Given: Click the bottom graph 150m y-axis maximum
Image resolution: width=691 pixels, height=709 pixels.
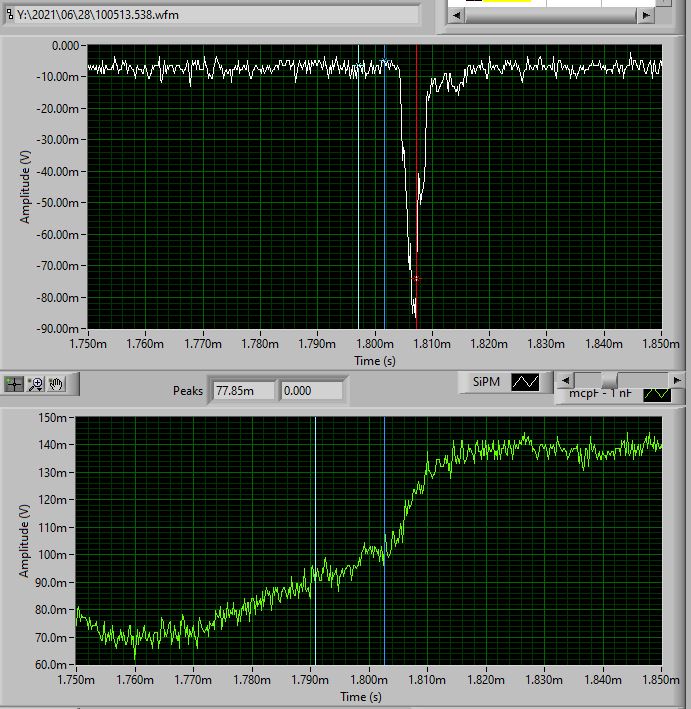Looking at the screenshot, I should 53,417.
